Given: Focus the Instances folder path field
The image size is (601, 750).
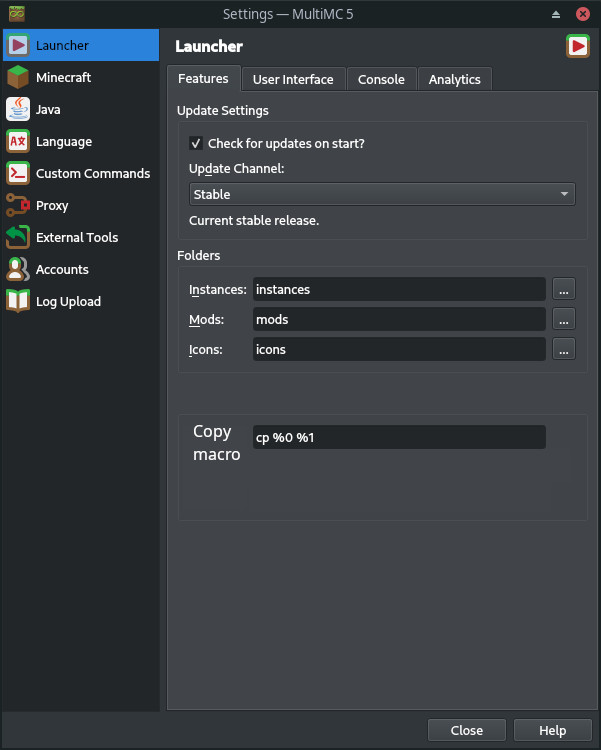Looking at the screenshot, I should (399, 289).
